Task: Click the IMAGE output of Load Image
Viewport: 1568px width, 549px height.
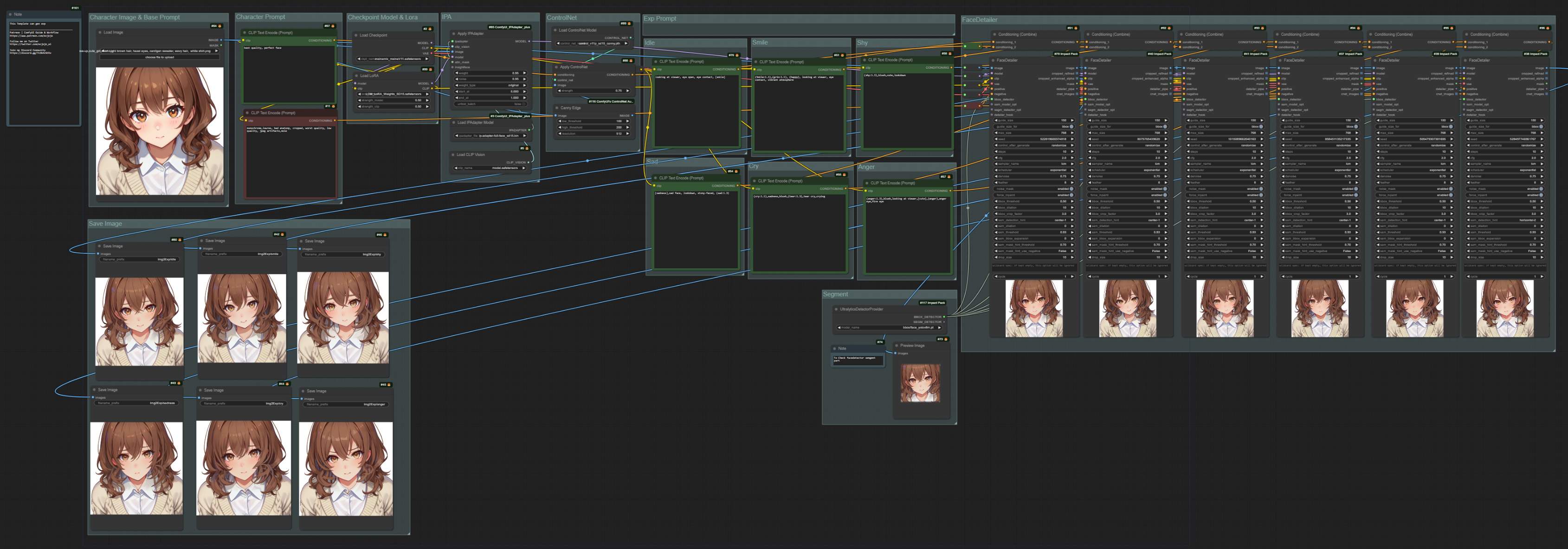Action: (x=221, y=40)
